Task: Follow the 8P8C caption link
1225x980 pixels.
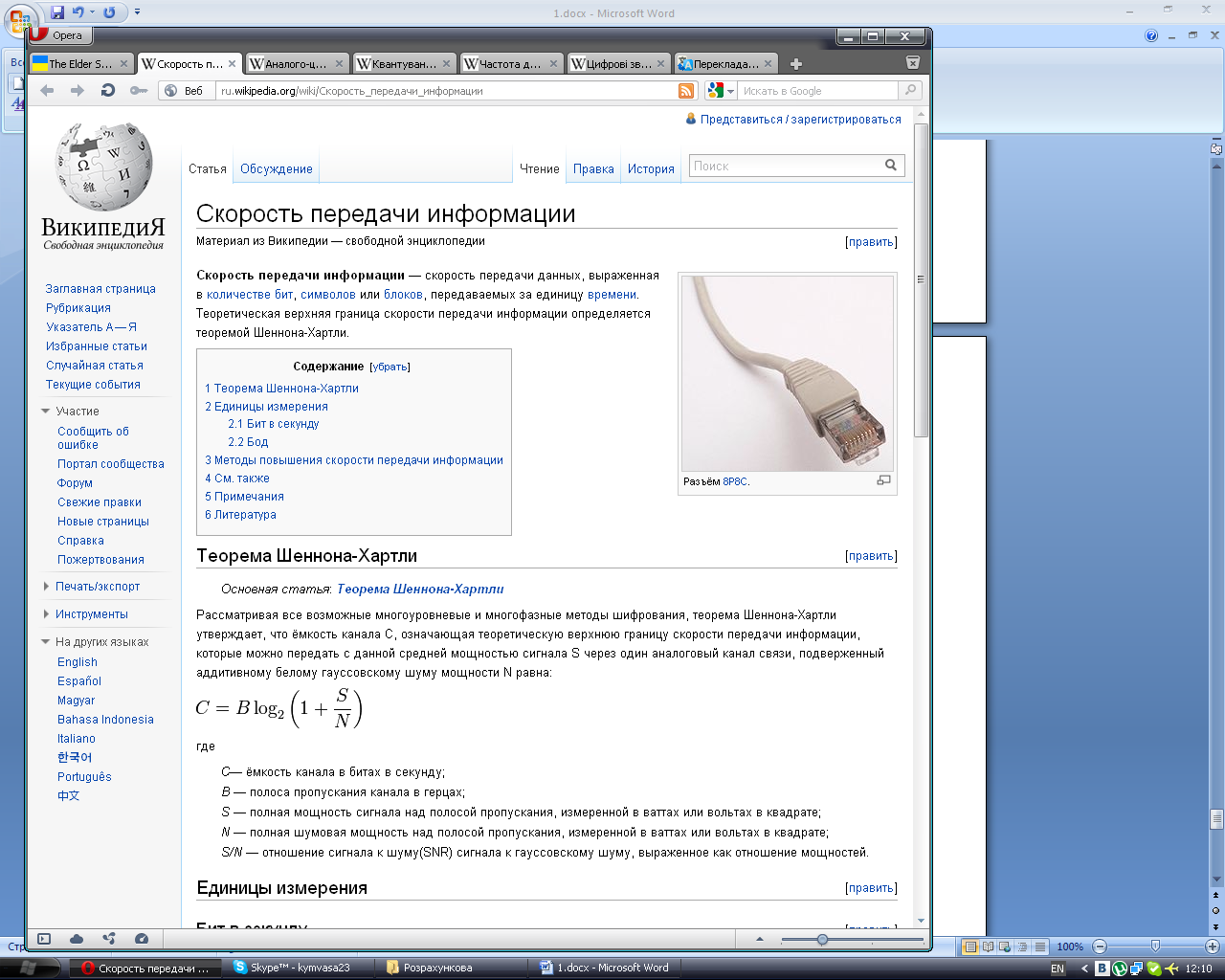Action: click(735, 481)
